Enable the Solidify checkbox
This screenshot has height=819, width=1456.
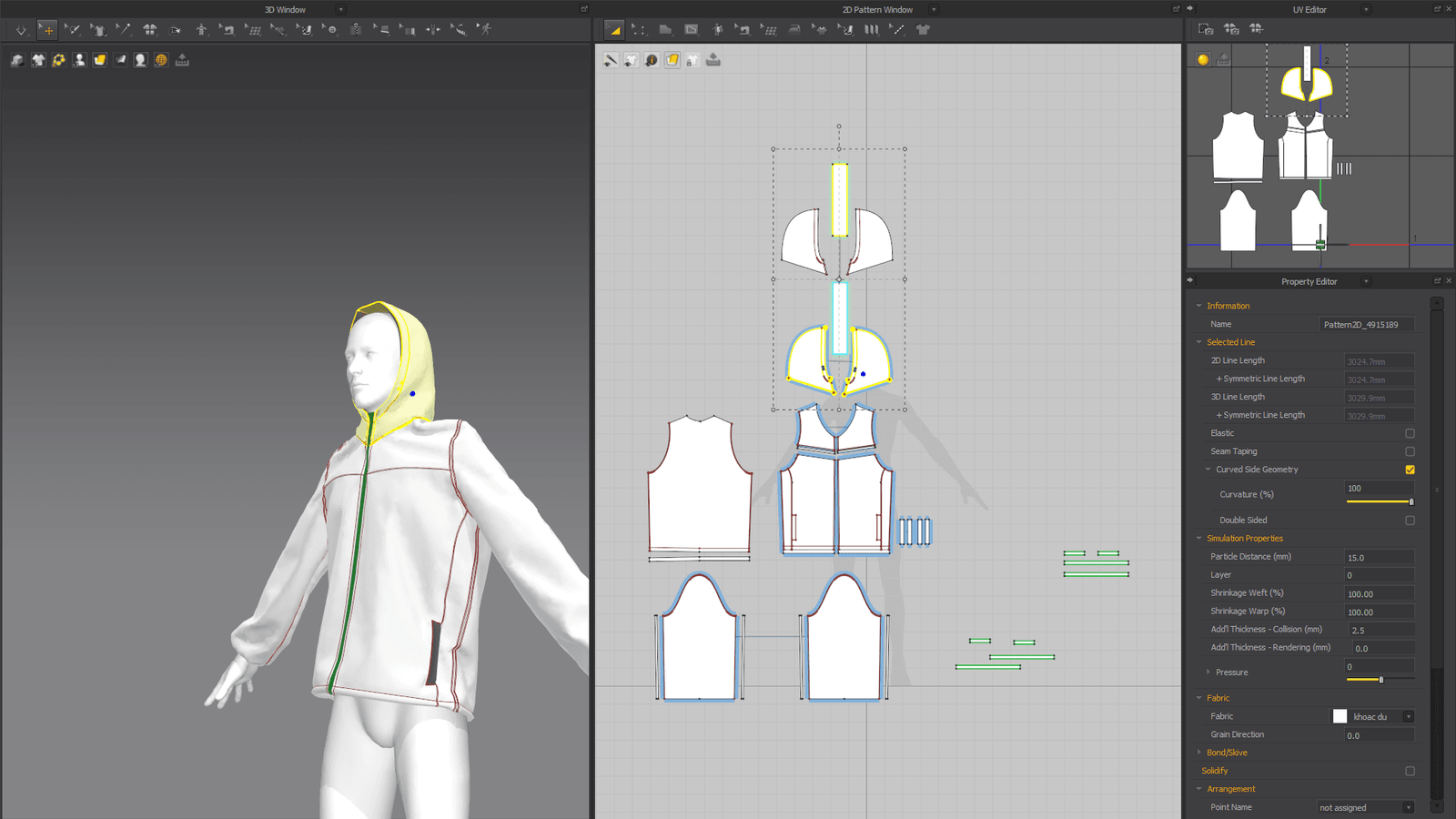tap(1410, 771)
